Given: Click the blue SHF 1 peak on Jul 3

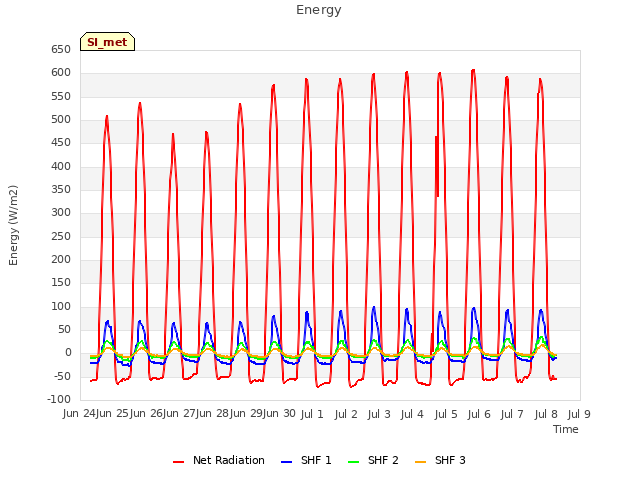Looking at the screenshot, I should 374,308.
